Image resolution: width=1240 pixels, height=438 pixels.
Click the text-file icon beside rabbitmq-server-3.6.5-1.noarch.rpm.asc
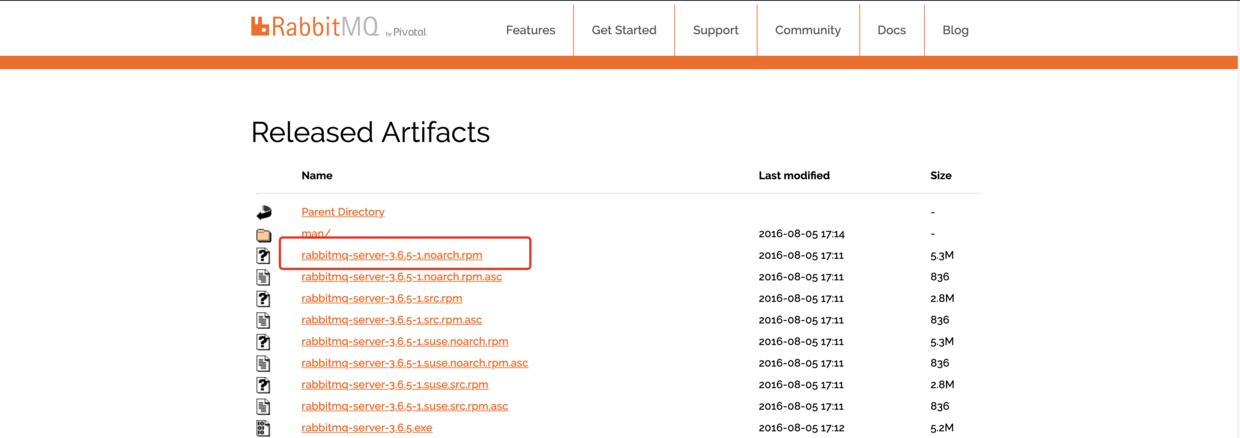click(x=264, y=277)
